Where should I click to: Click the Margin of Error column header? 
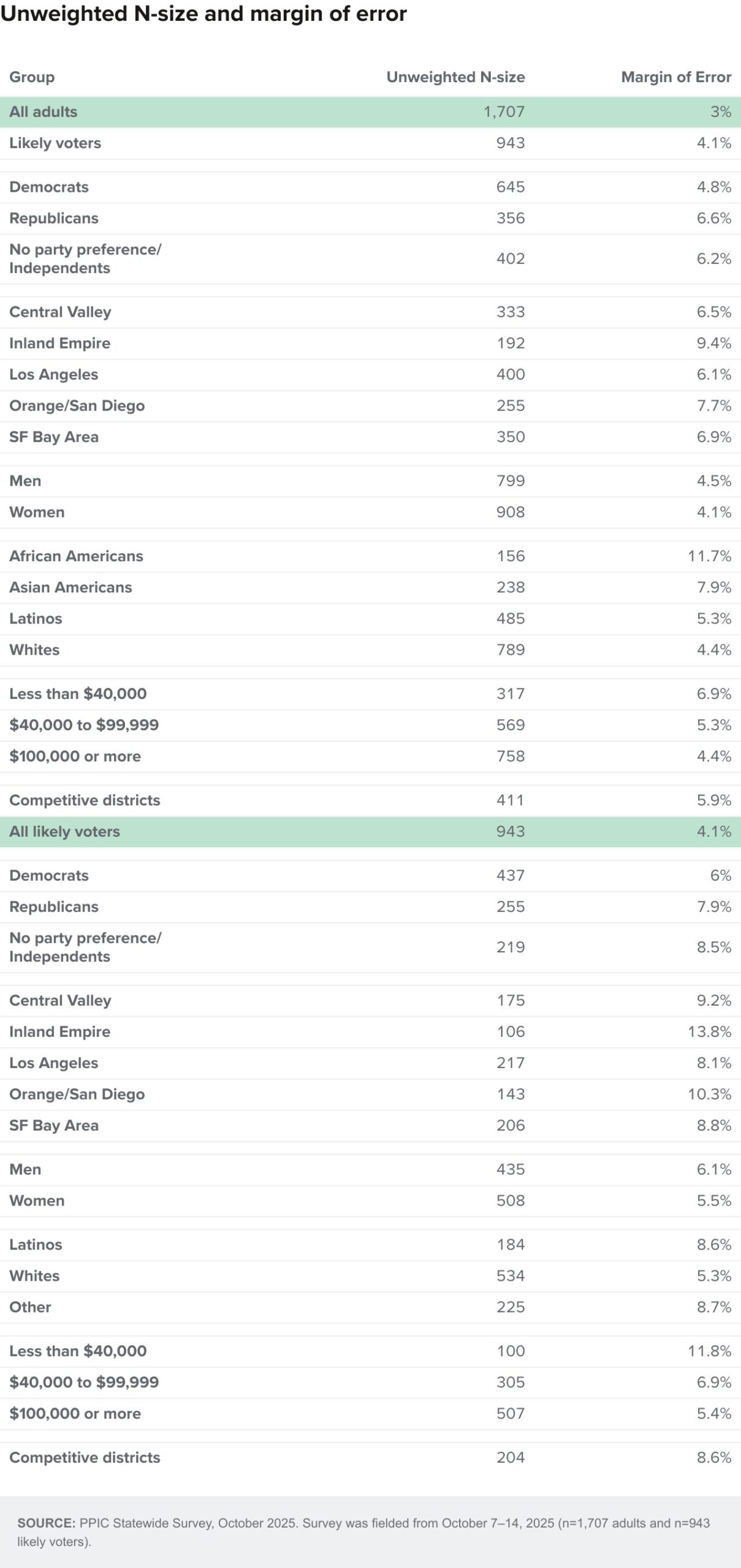pyautogui.click(x=676, y=77)
